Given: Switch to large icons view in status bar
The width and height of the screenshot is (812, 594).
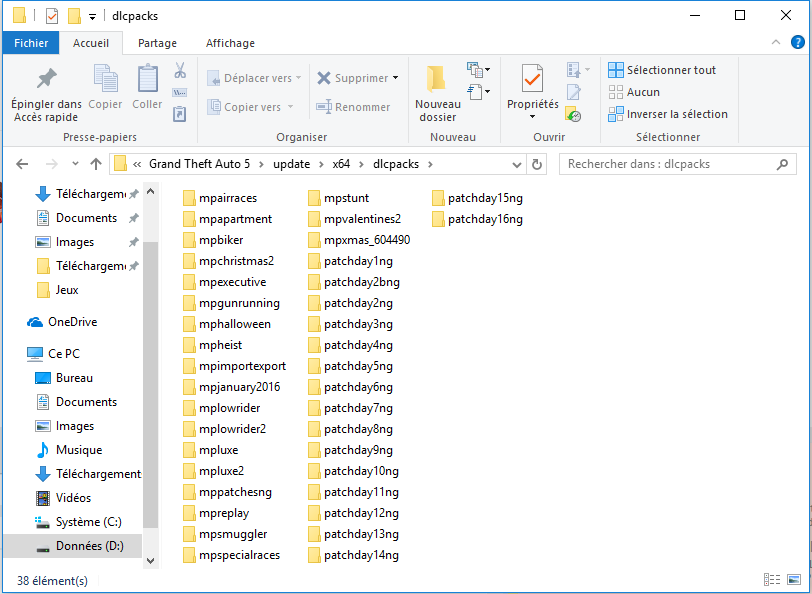Looking at the screenshot, I should click(x=794, y=579).
